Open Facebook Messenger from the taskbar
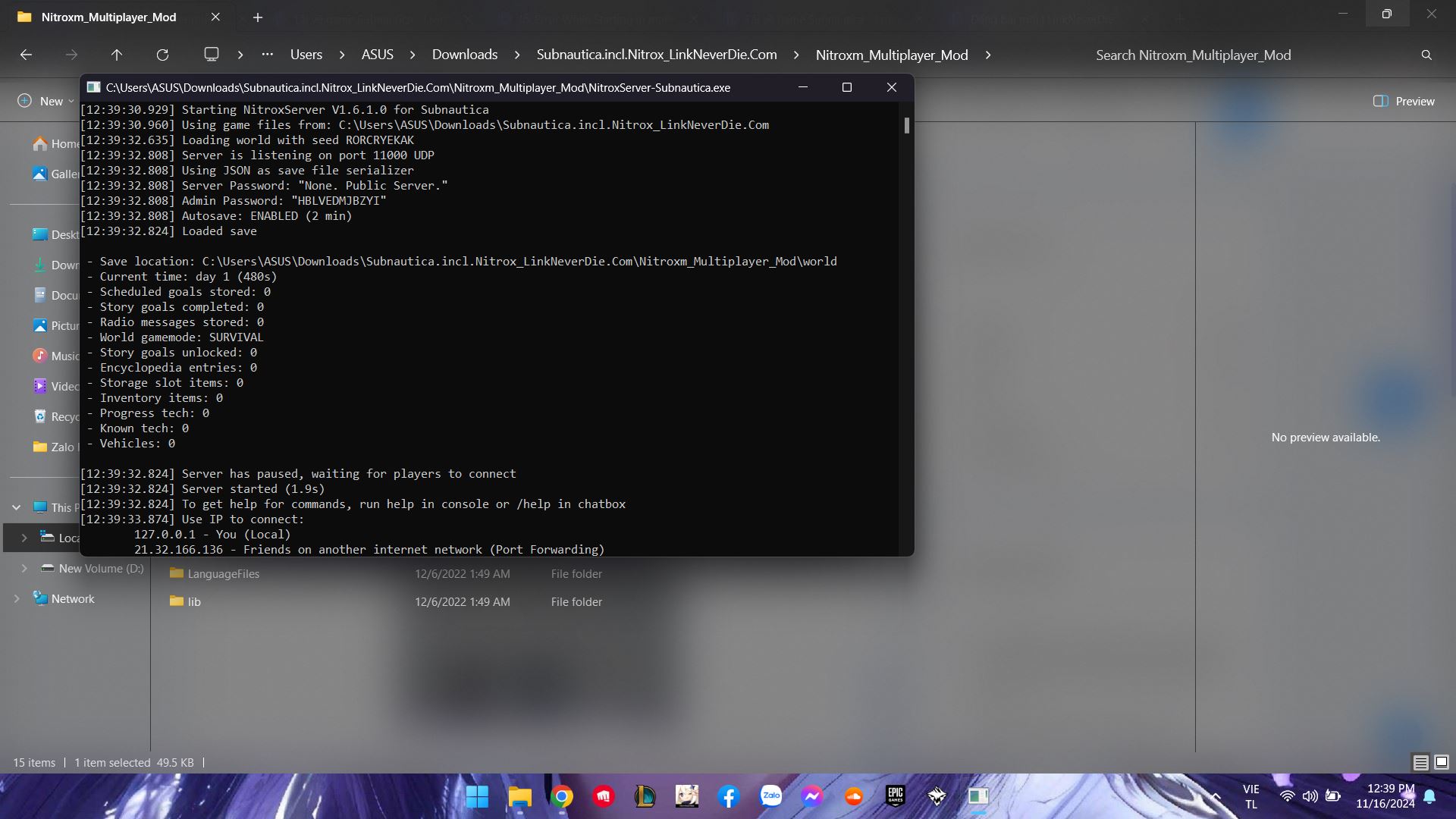This screenshot has height=819, width=1456. tap(812, 797)
